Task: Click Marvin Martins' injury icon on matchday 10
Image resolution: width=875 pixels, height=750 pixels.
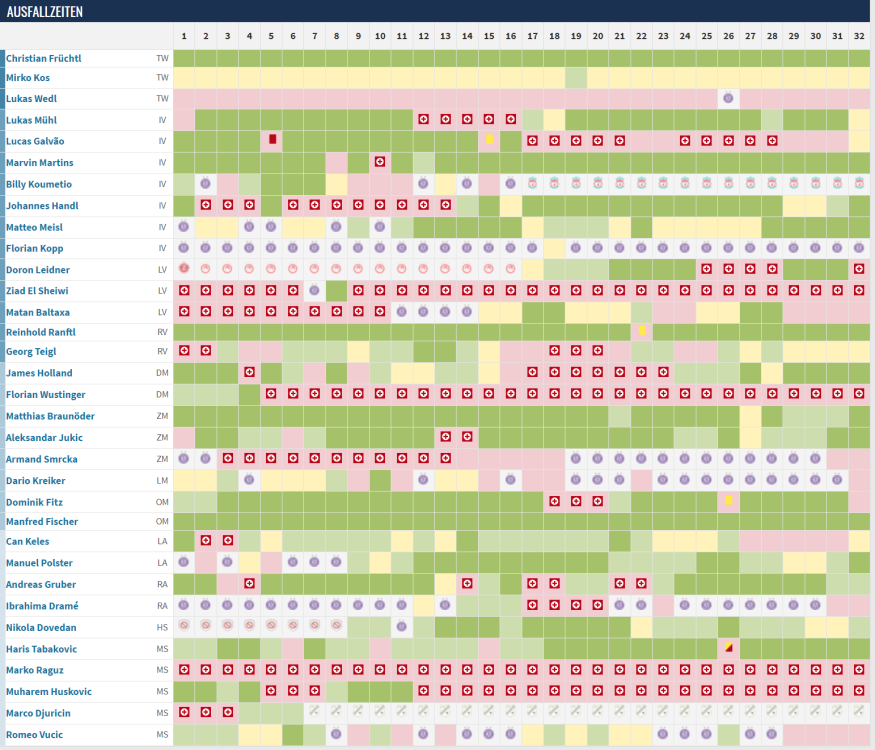Action: 380,161
